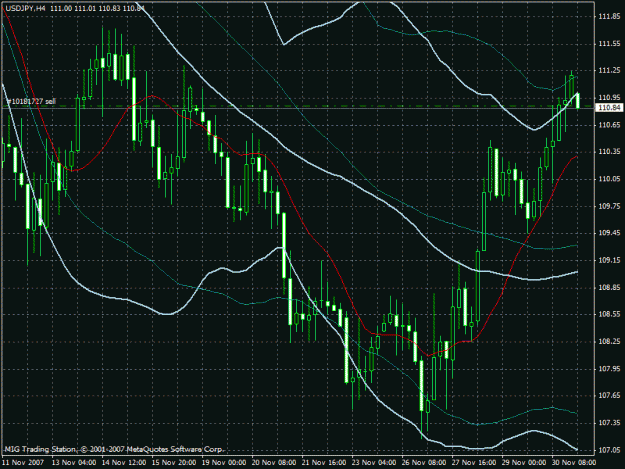Screen dimensions: 625x469
Task: Click the 110.95 price axis label
Action: [609, 98]
